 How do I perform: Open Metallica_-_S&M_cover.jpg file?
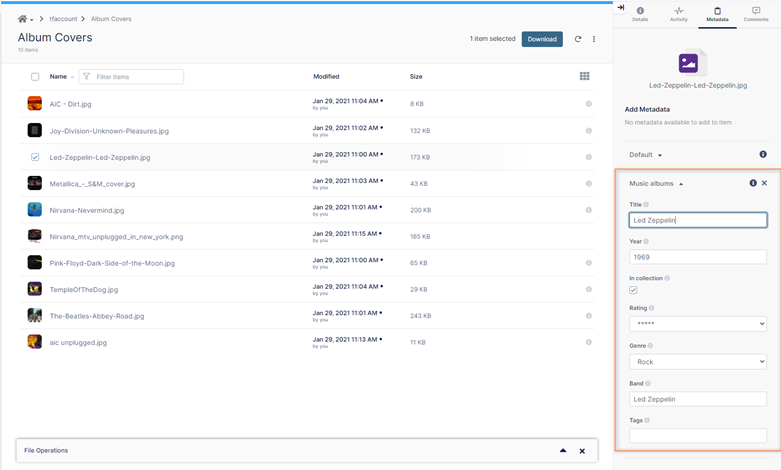tap(92, 184)
